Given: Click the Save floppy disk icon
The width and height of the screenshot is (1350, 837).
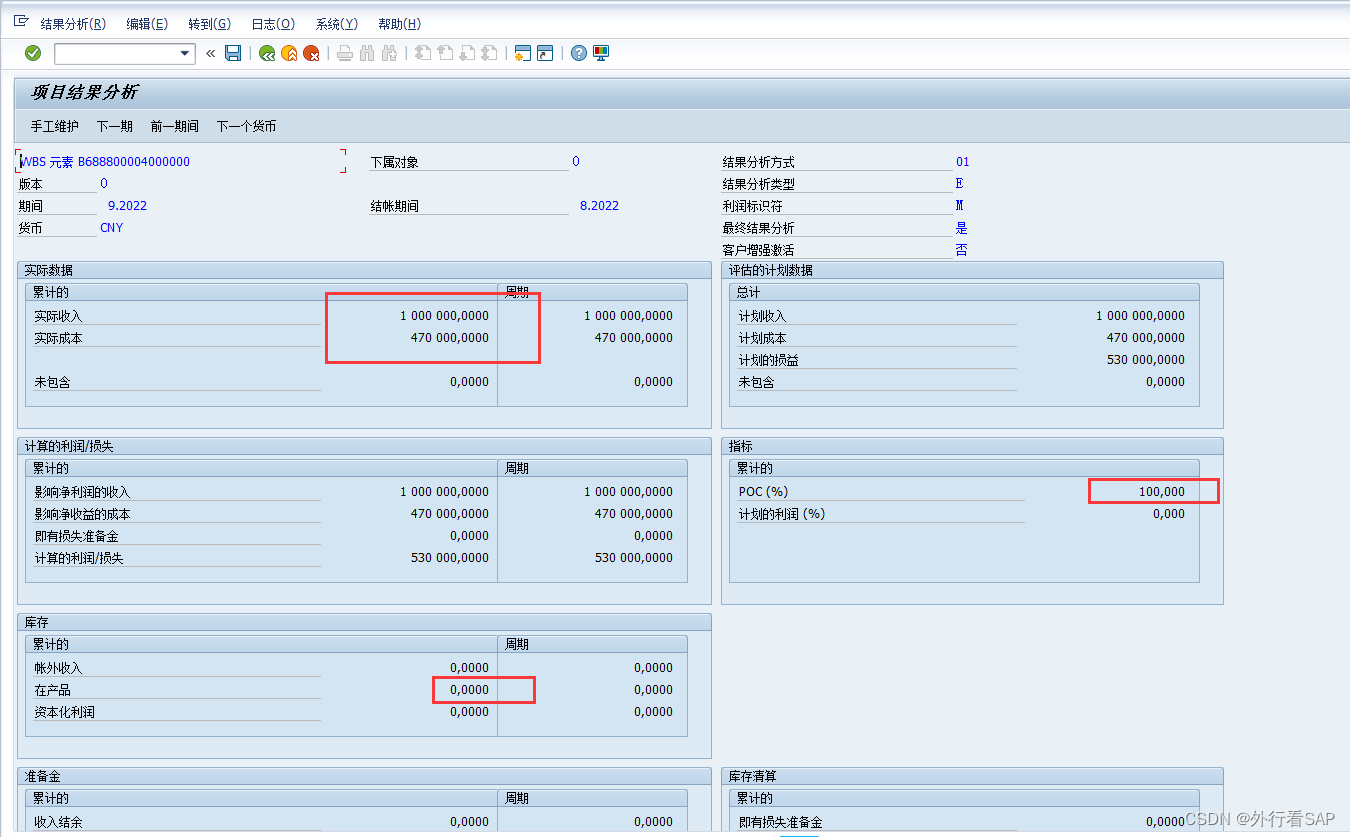Looking at the screenshot, I should [233, 53].
